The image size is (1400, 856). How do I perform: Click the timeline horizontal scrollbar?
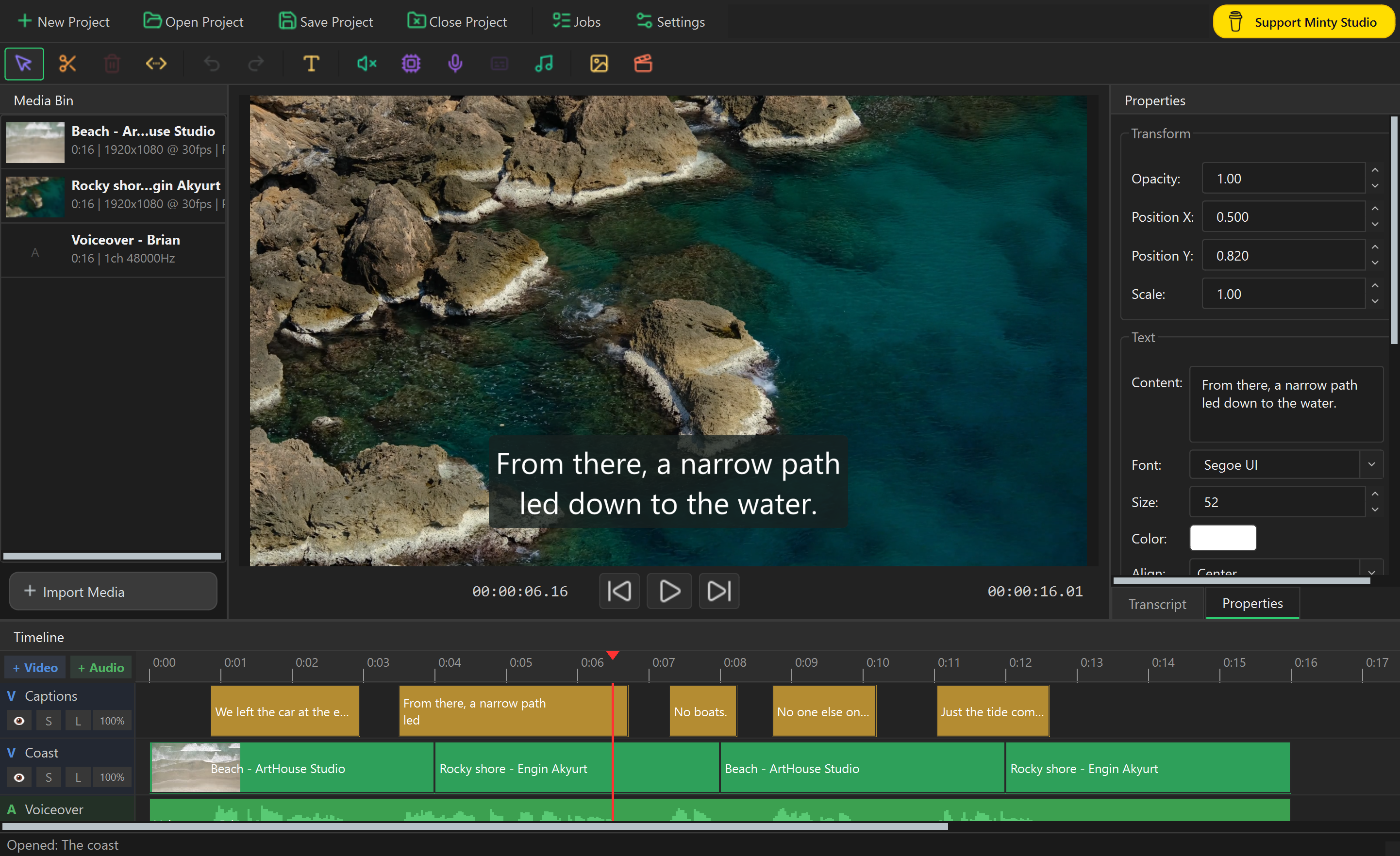coord(476,826)
